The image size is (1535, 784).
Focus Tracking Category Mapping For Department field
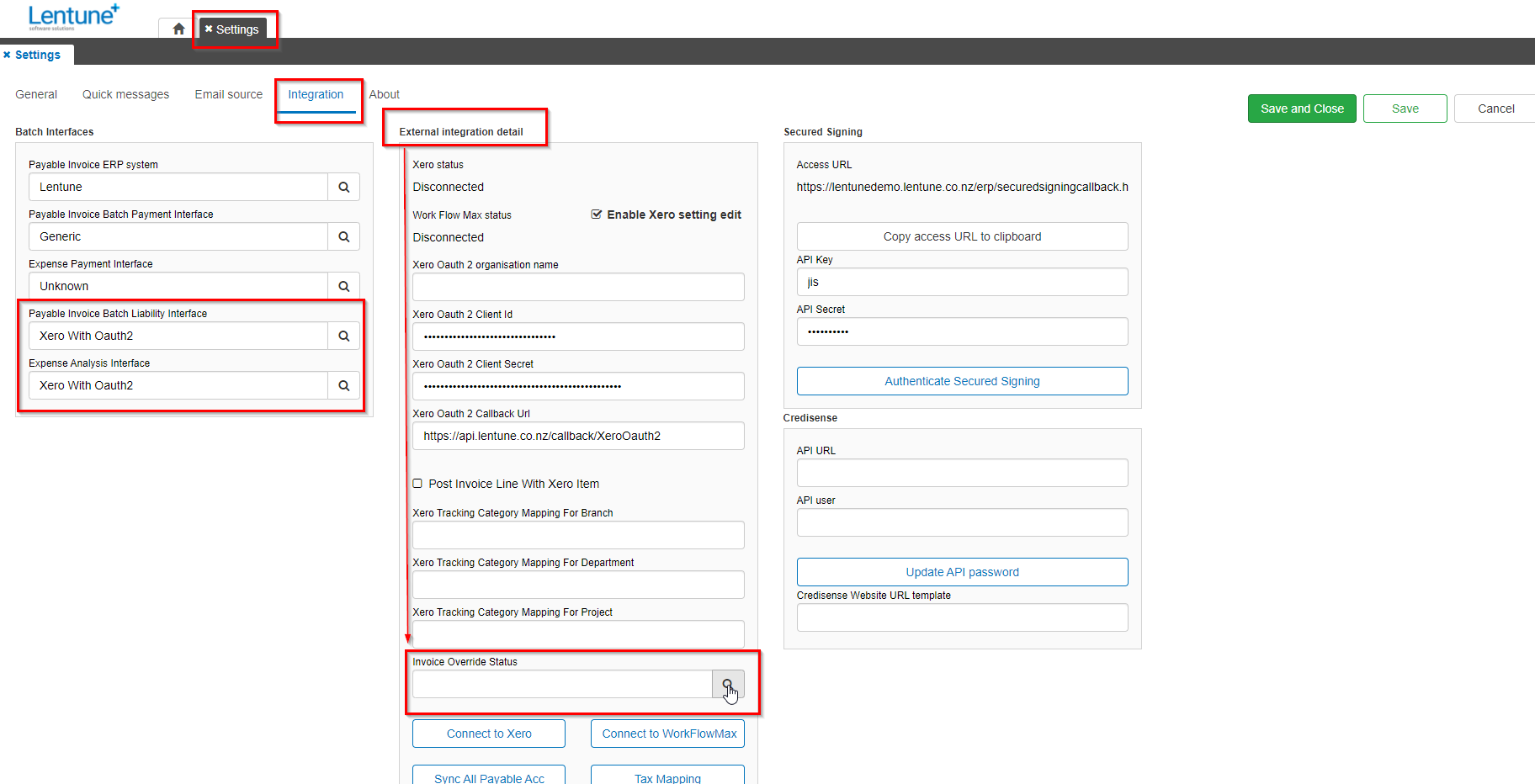(x=578, y=585)
